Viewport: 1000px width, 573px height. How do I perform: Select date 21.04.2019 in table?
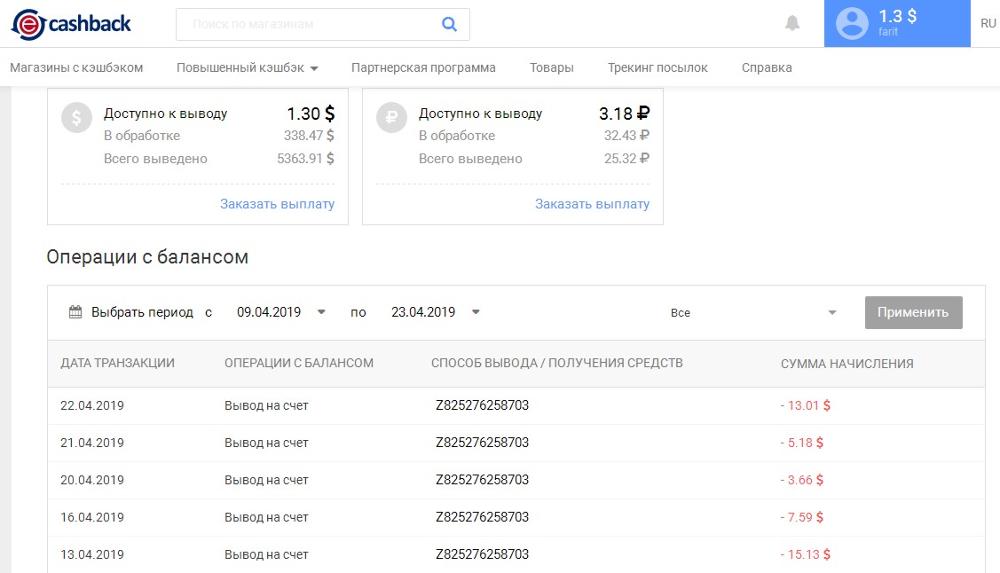point(92,443)
